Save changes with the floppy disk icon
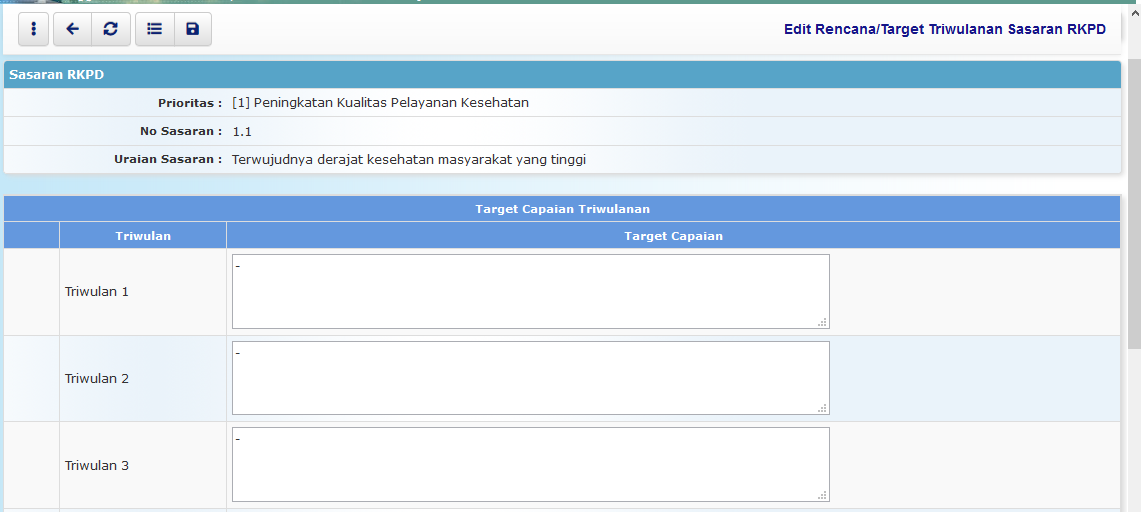Viewport: 1141px width, 512px height. pos(192,29)
